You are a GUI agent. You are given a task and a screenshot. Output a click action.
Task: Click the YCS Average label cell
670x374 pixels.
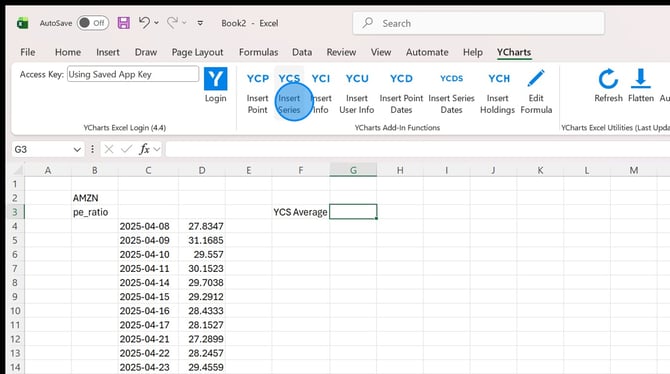coord(300,212)
